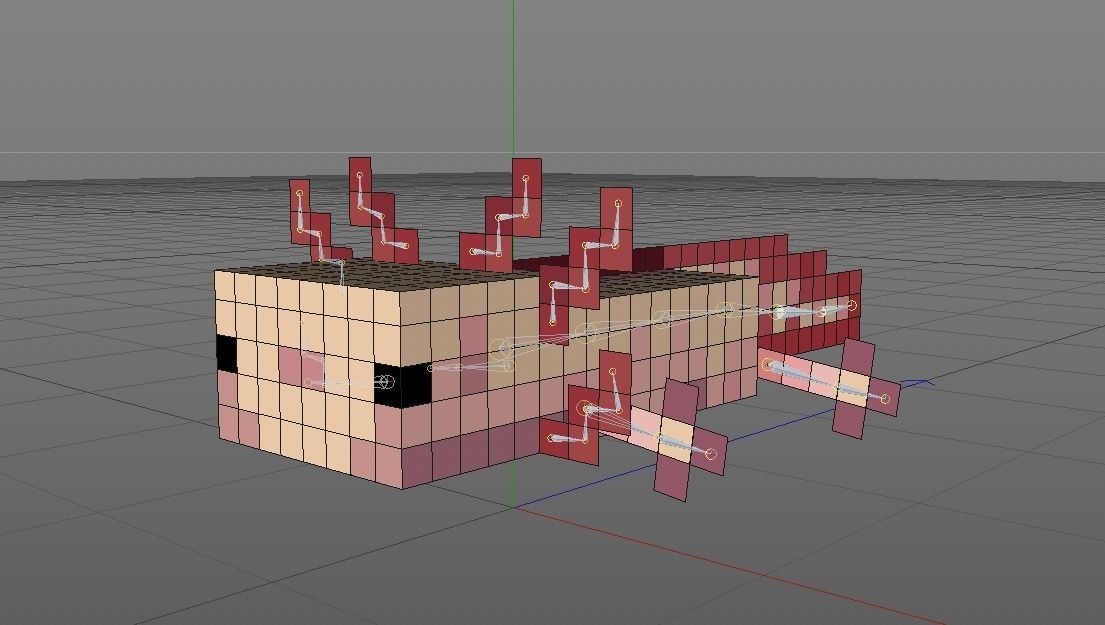
Task: Pick the joint at the tail tip
Action: click(x=852, y=305)
